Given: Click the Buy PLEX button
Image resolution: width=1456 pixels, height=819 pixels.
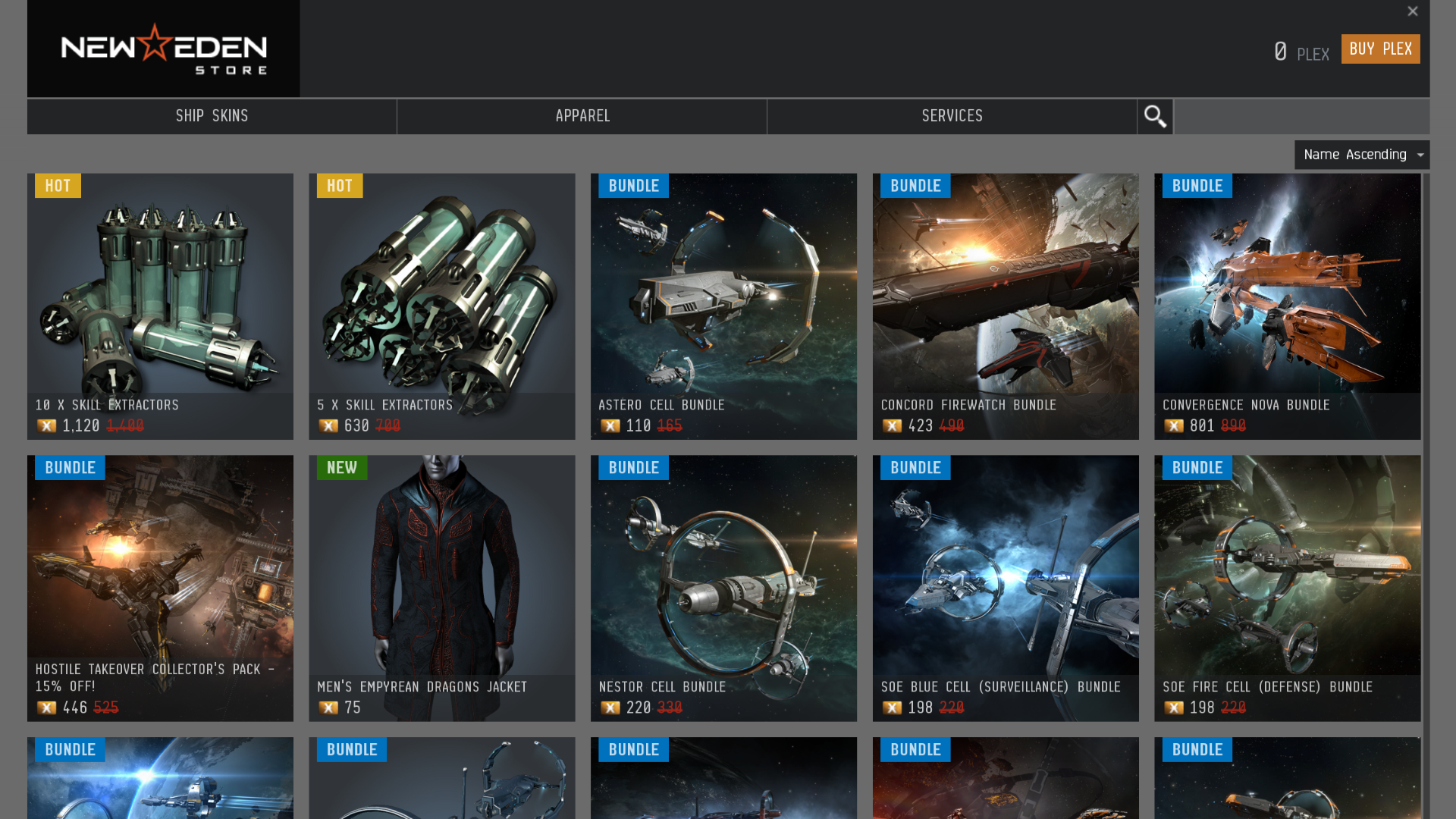Looking at the screenshot, I should (x=1380, y=49).
